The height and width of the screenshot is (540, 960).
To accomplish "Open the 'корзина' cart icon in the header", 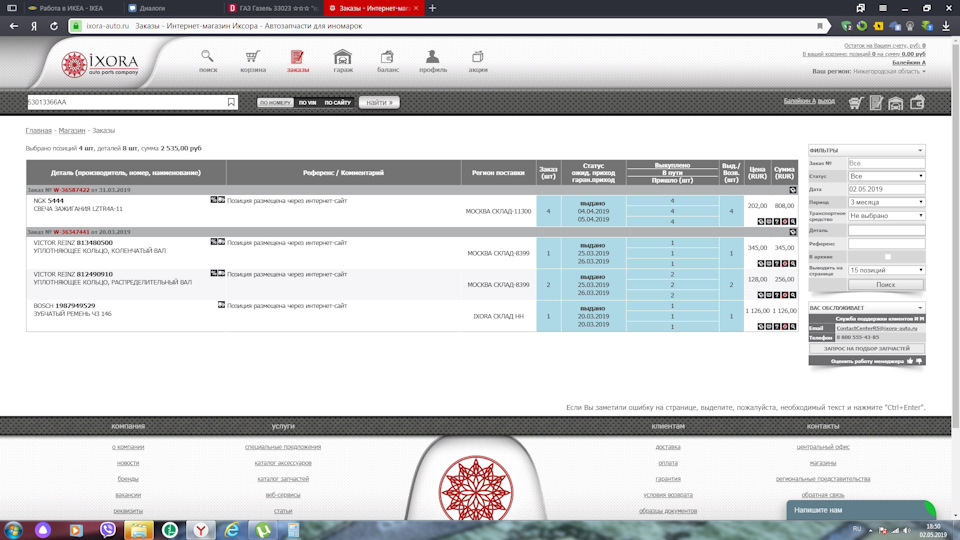I will click(x=252, y=57).
